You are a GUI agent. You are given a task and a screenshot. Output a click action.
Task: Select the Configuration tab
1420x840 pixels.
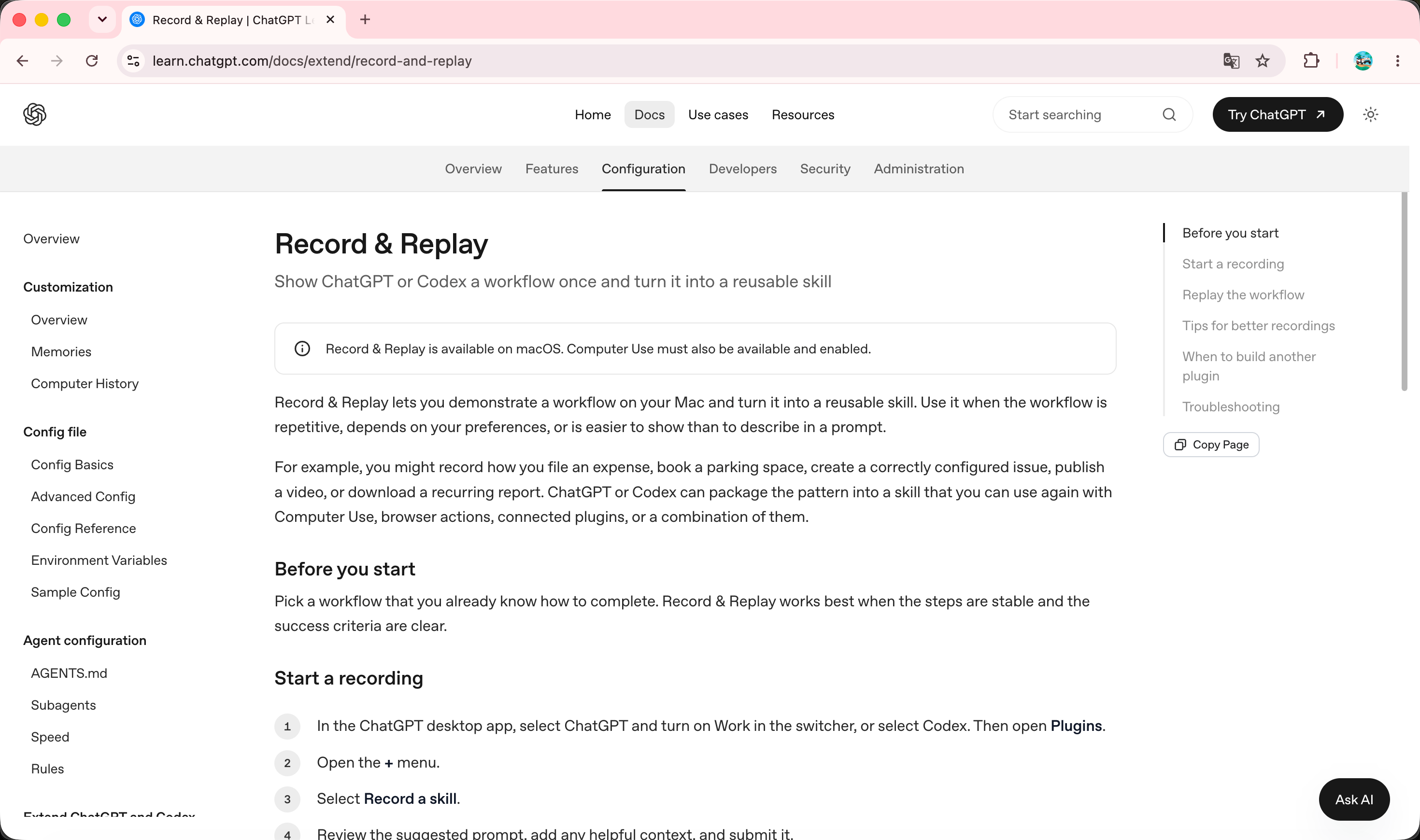(643, 168)
